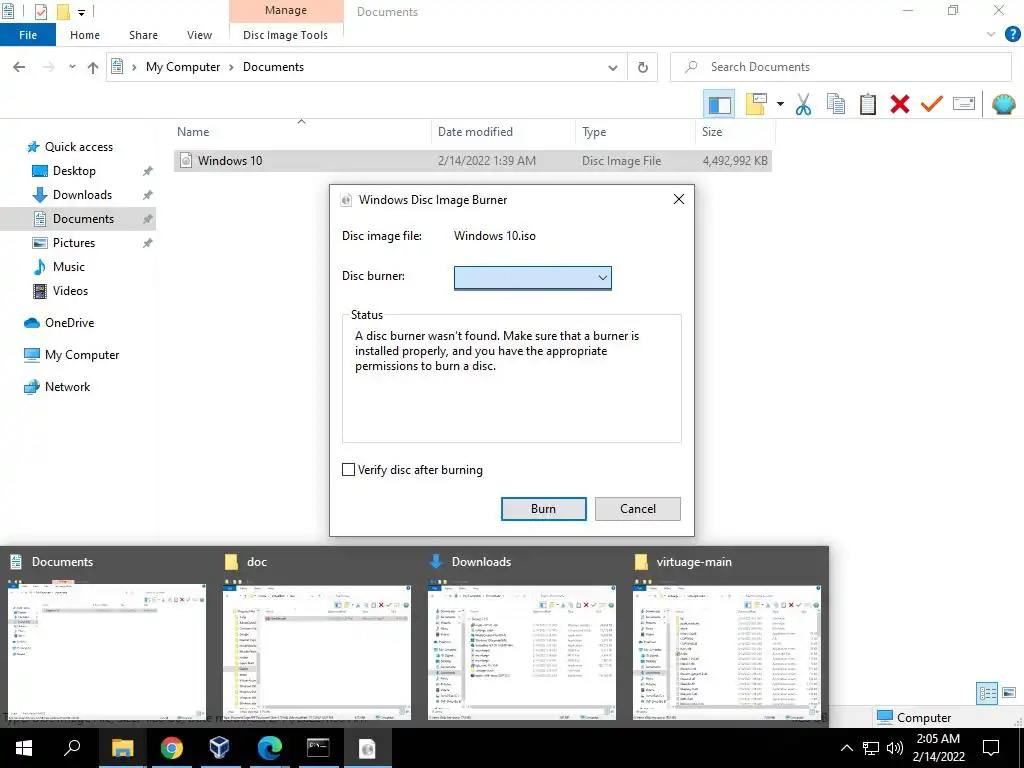Open Music in the navigation pane
The width and height of the screenshot is (1024, 768).
pyautogui.click(x=69, y=266)
